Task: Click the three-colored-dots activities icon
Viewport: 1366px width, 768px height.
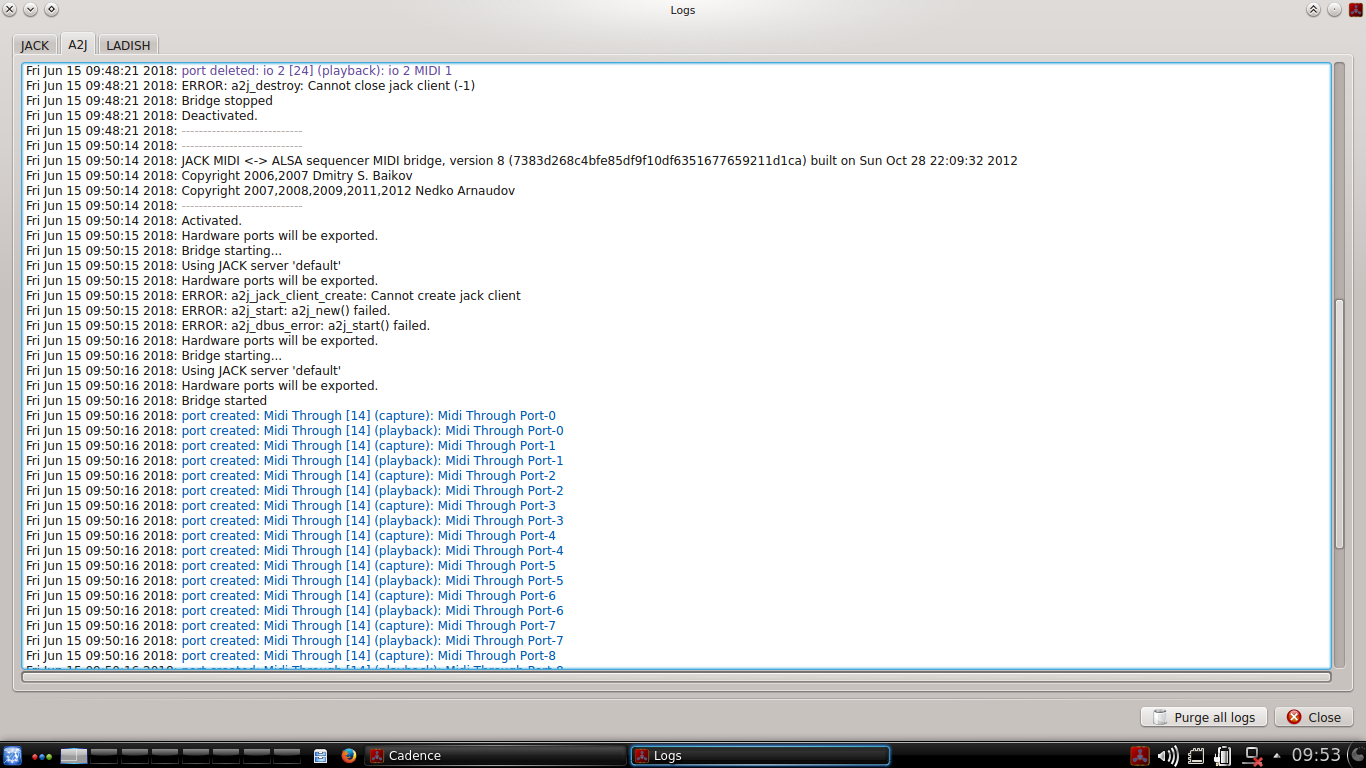Action: pyautogui.click(x=42, y=756)
